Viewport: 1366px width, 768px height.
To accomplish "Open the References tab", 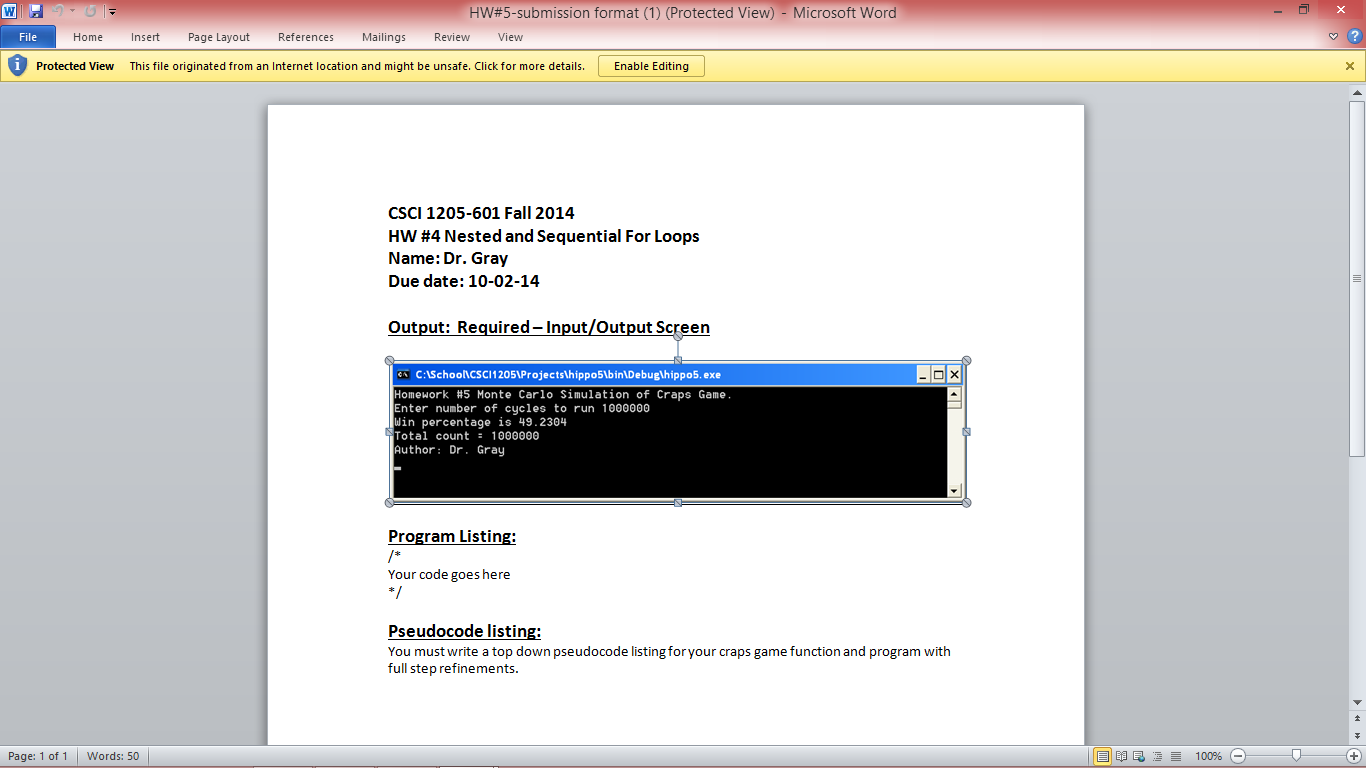I will (306, 37).
